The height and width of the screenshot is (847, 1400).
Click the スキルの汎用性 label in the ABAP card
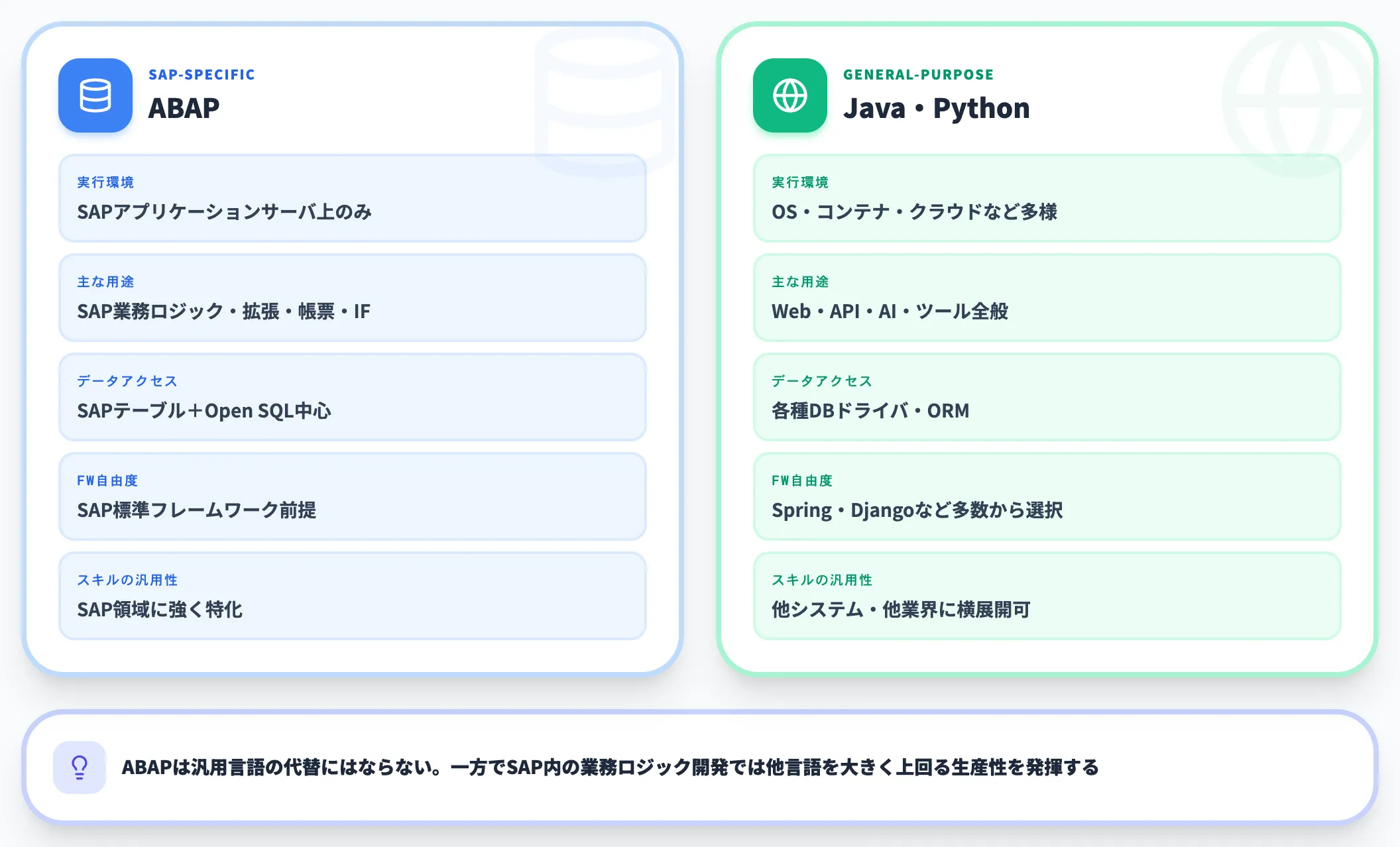tap(127, 580)
